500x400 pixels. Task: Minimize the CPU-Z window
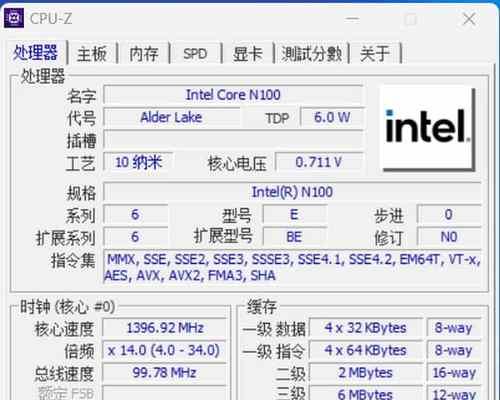coord(352,19)
